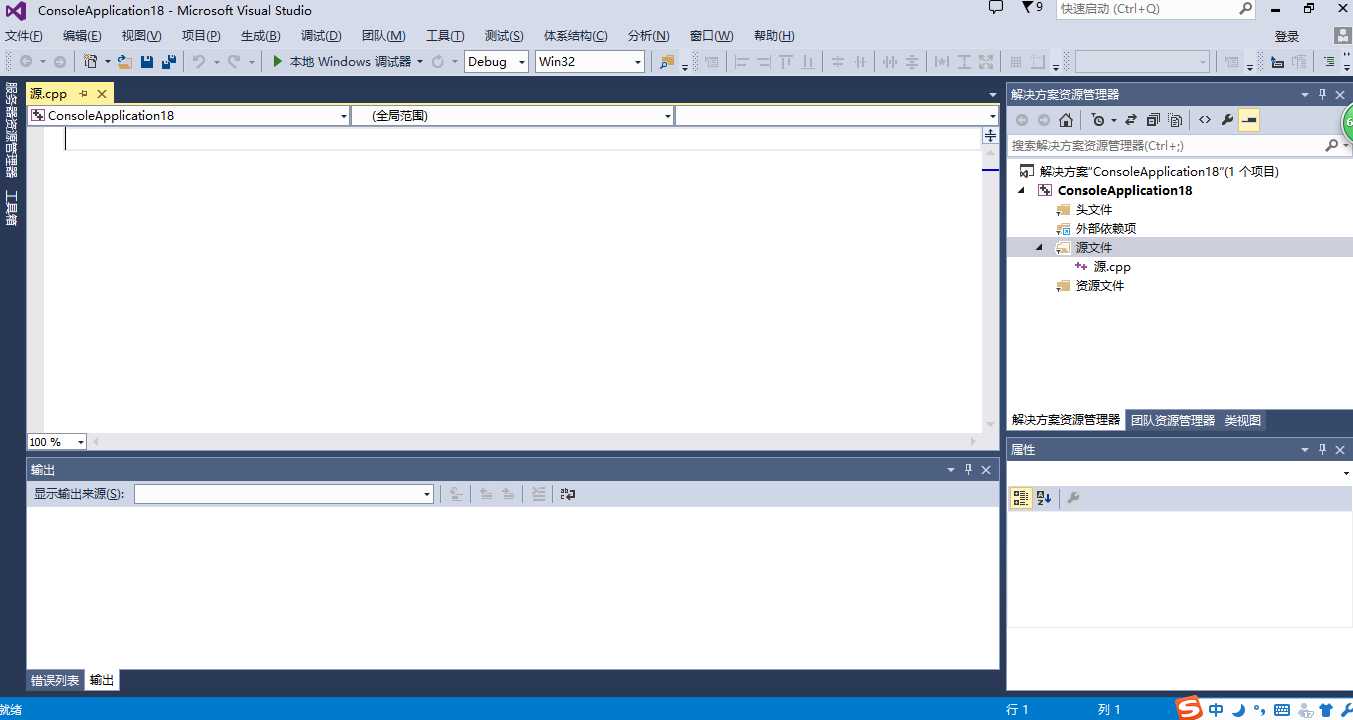Image resolution: width=1353 pixels, height=720 pixels.
Task: Click the feedback speech bubble icon
Action: (x=995, y=8)
